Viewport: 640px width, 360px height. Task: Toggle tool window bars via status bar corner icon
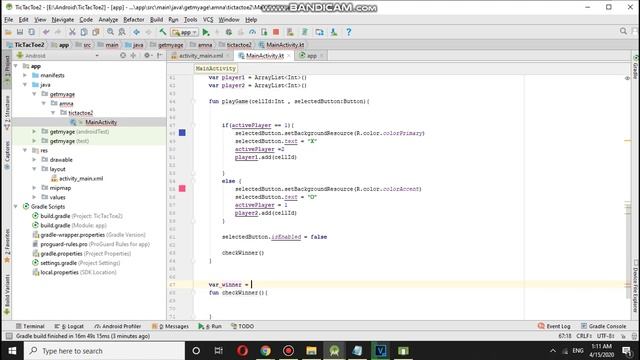tap(9, 336)
